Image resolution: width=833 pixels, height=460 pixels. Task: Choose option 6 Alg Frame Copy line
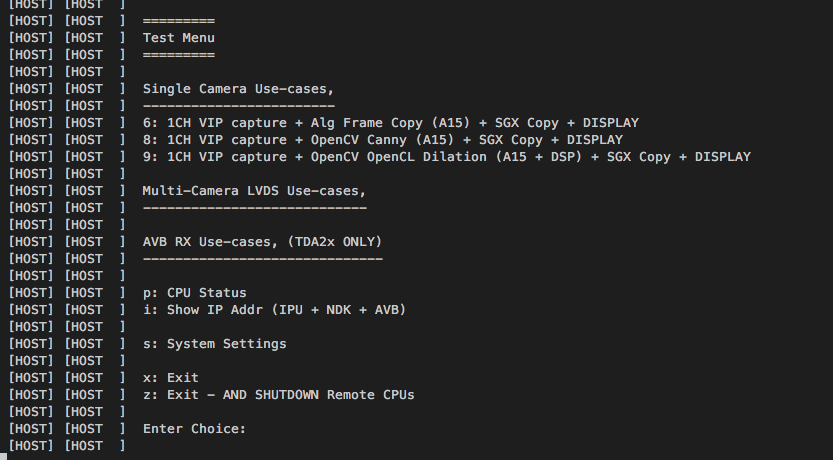pos(391,123)
